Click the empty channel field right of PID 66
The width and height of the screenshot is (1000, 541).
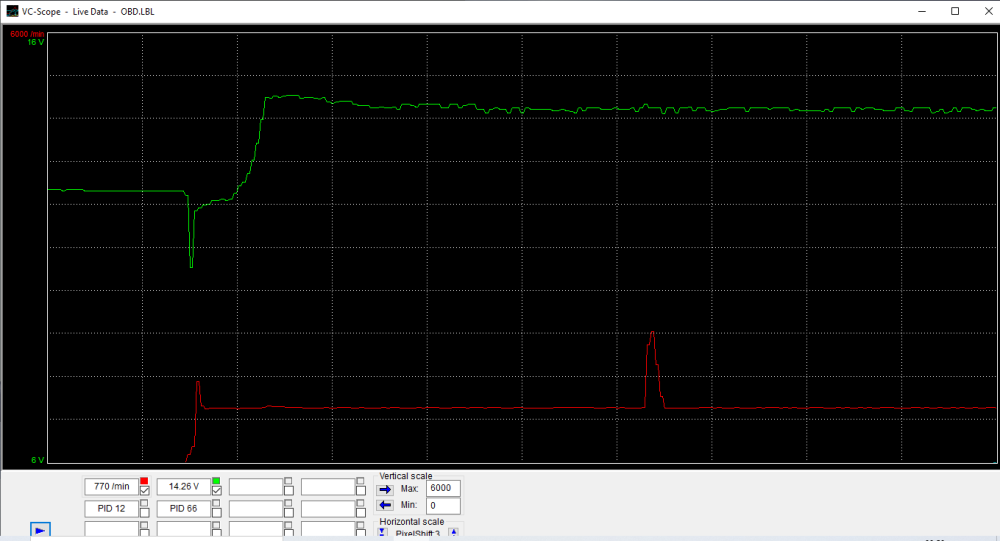click(x=256, y=508)
